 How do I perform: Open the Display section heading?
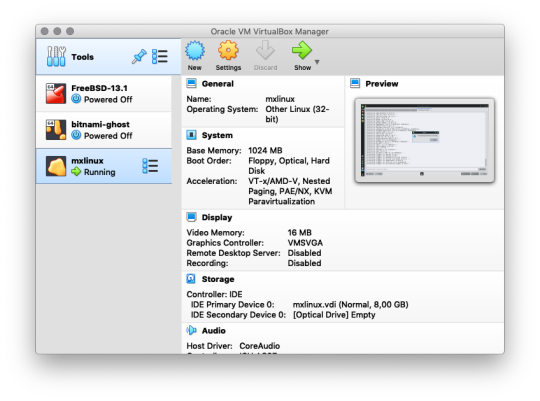pos(217,217)
